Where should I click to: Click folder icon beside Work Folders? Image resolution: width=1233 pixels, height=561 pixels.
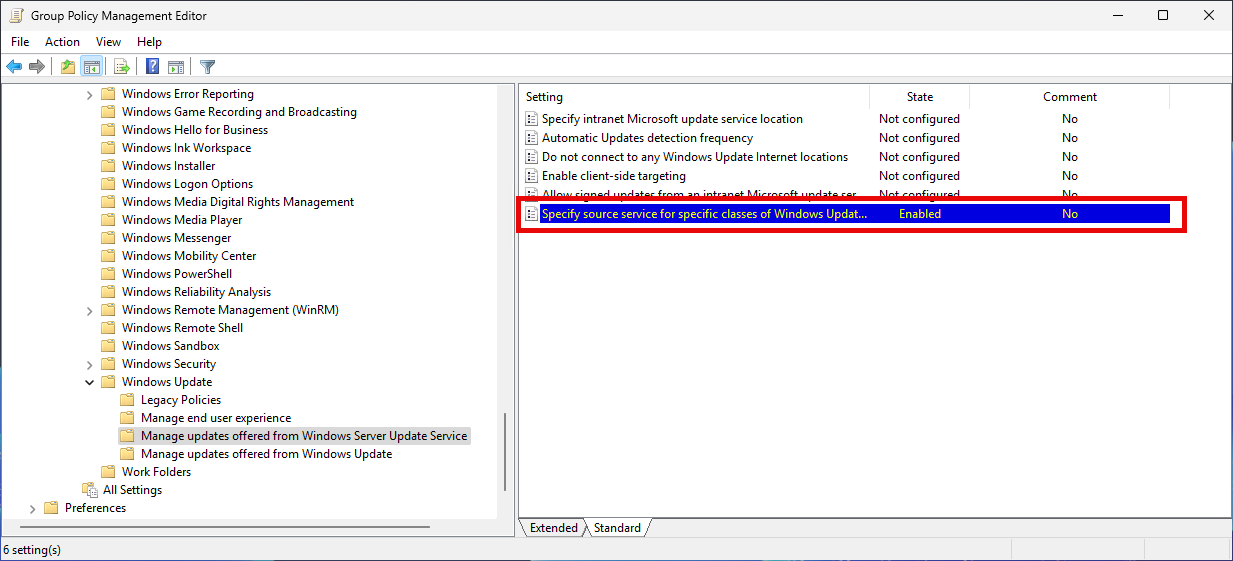[x=109, y=472]
